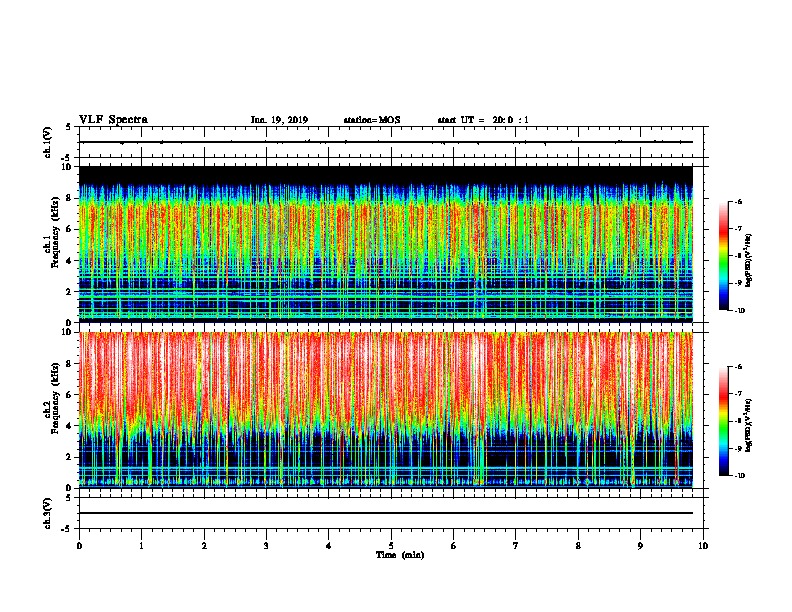
Task: Click time axis tick label "7"
Action: point(516,546)
